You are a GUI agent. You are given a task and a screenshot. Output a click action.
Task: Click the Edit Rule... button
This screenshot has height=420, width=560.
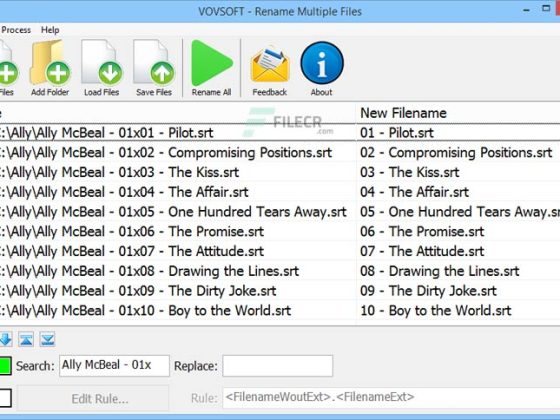pos(93,398)
